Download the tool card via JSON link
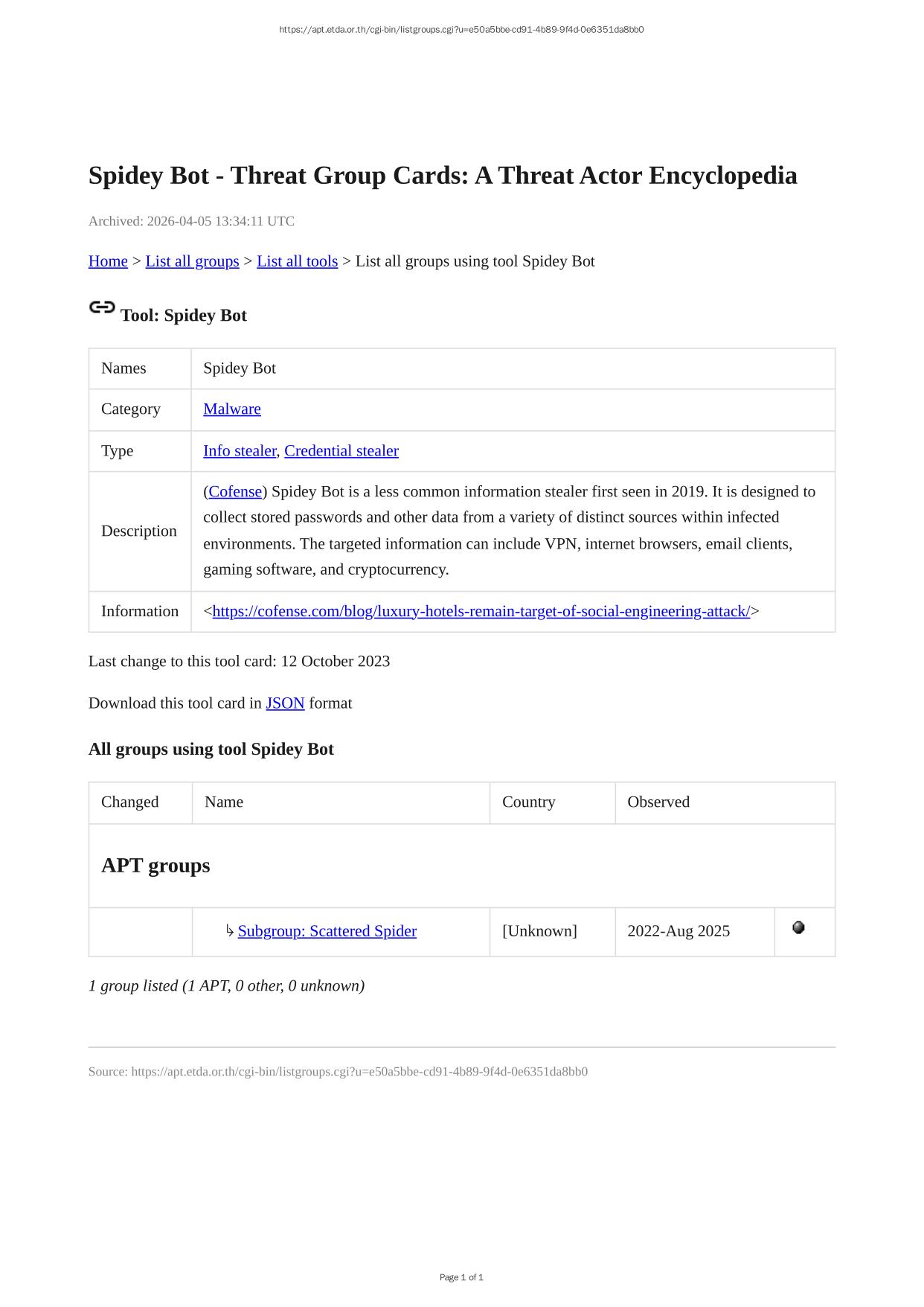This screenshot has width=924, height=1307. pos(285,703)
